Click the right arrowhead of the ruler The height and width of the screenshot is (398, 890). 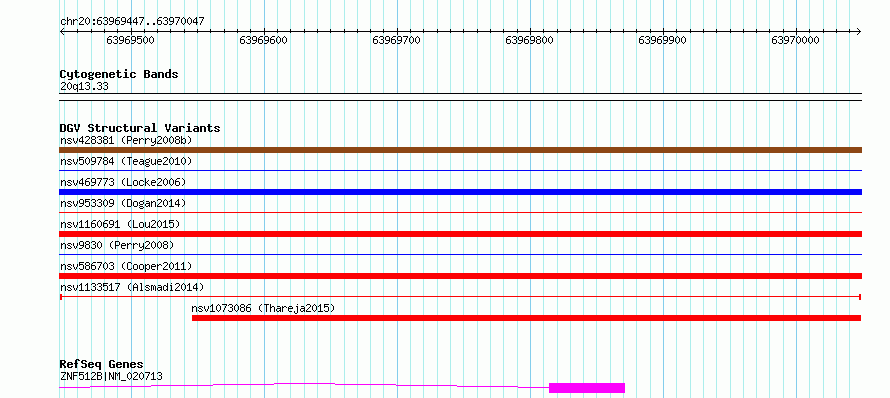pos(858,31)
